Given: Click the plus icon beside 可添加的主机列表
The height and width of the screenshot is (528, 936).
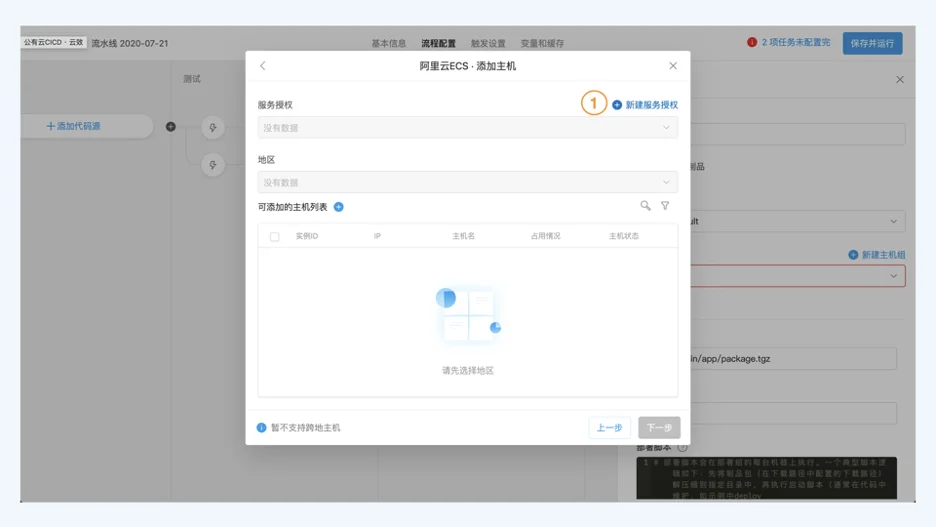Looking at the screenshot, I should (338, 207).
